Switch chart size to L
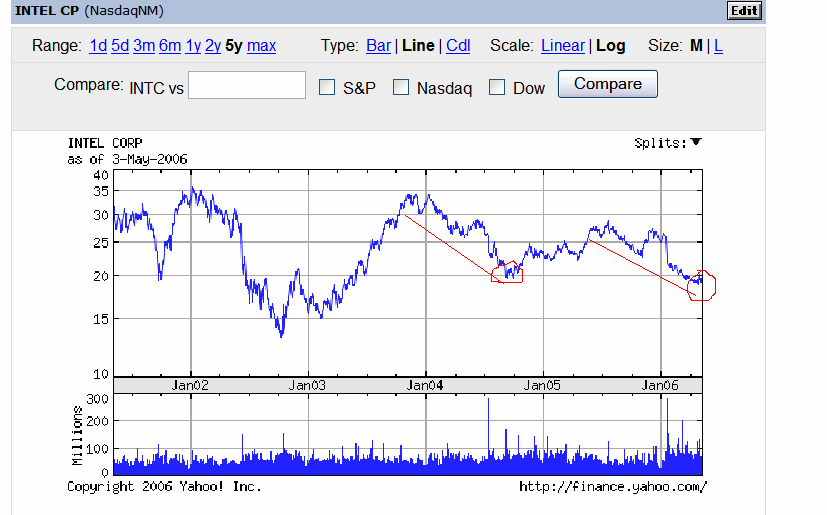The height and width of the screenshot is (515, 827). [x=718, y=46]
